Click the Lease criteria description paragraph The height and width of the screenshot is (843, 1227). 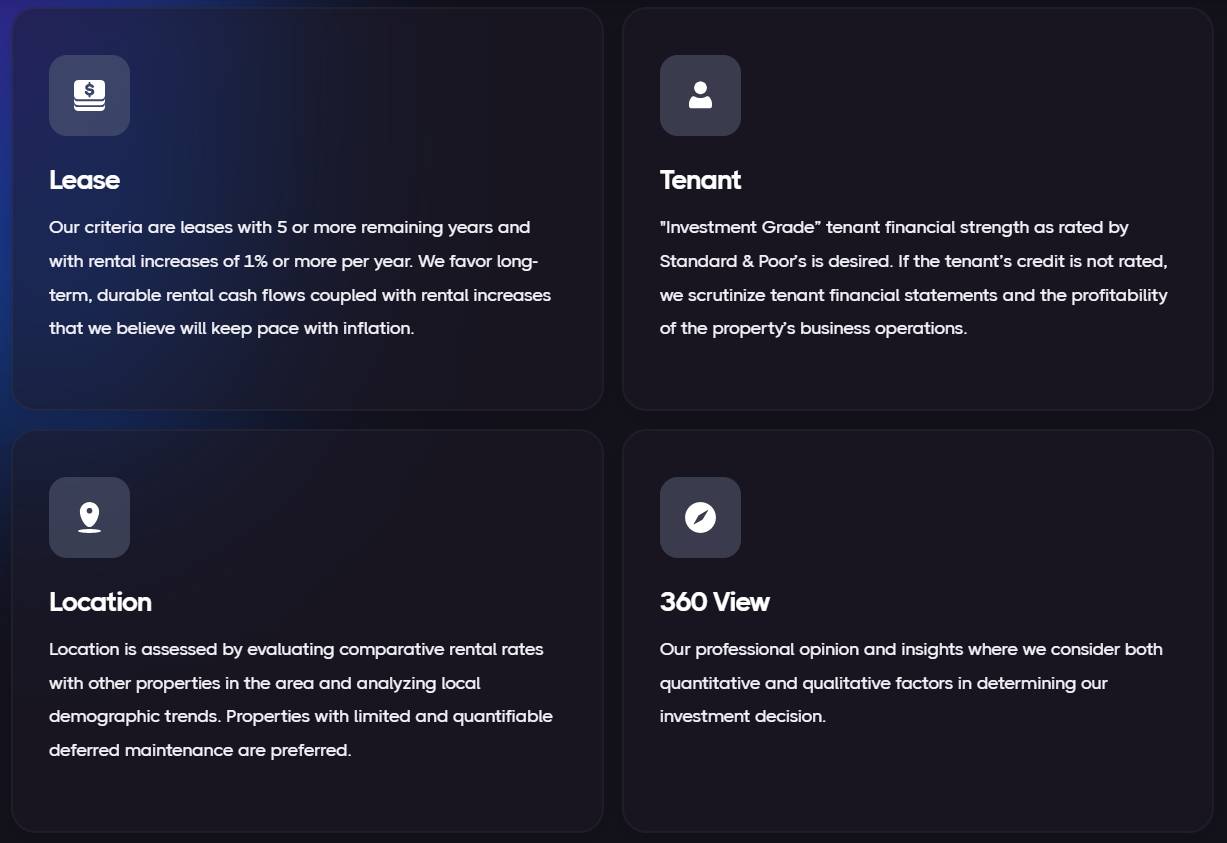300,278
